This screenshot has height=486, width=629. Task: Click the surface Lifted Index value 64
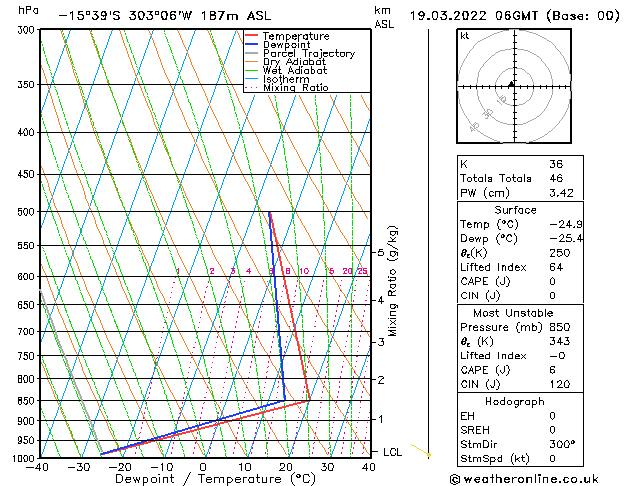(x=556, y=267)
